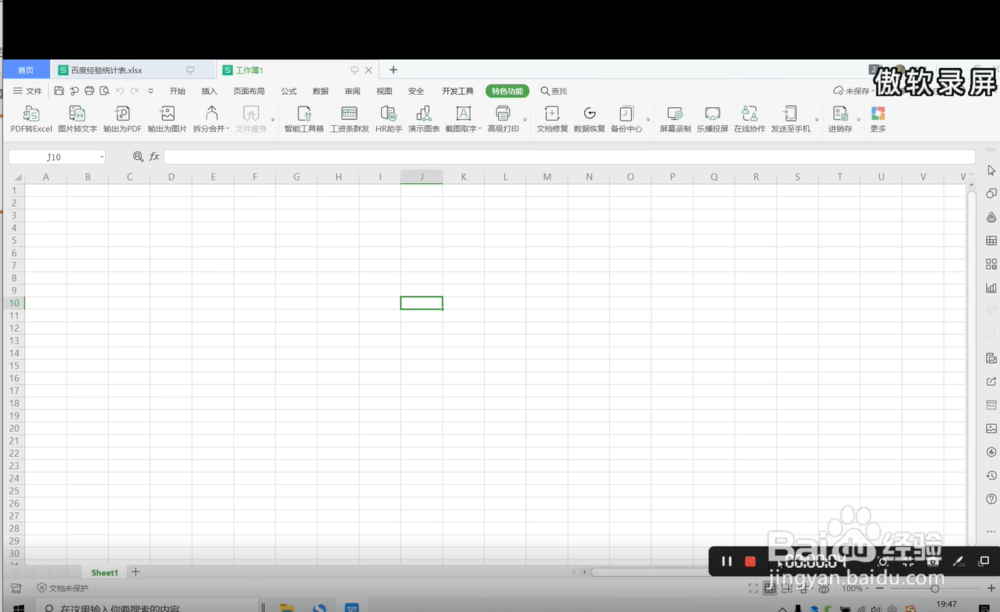Switch to the 特色功能 ribbon tab
This screenshot has width=1000, height=612.
pos(510,90)
